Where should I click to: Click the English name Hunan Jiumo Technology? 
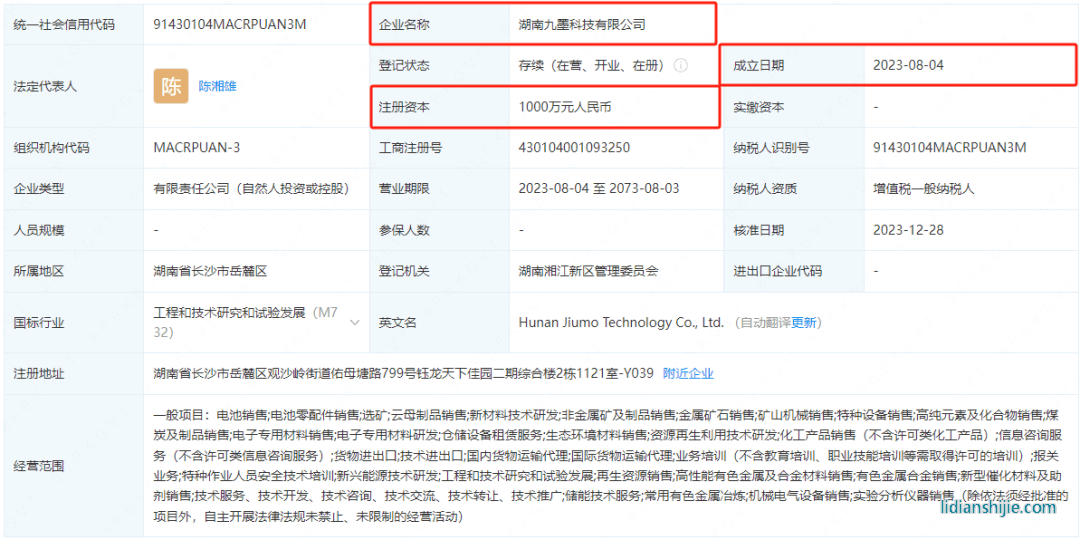[x=620, y=323]
